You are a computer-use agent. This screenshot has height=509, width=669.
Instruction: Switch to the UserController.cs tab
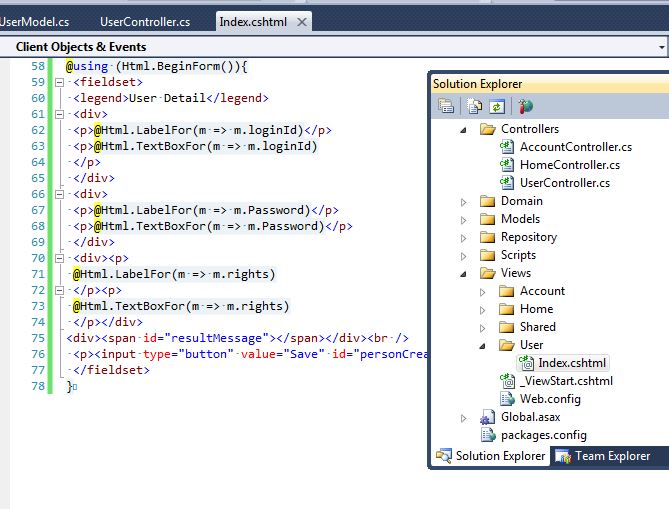point(145,22)
